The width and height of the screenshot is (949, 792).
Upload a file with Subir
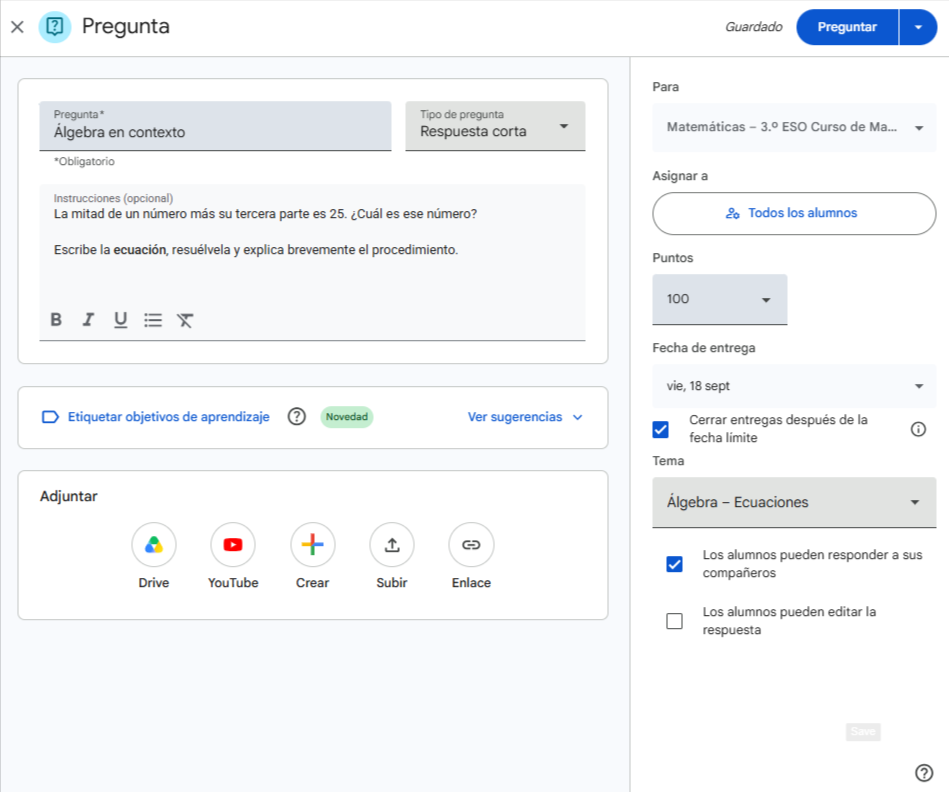[x=392, y=545]
